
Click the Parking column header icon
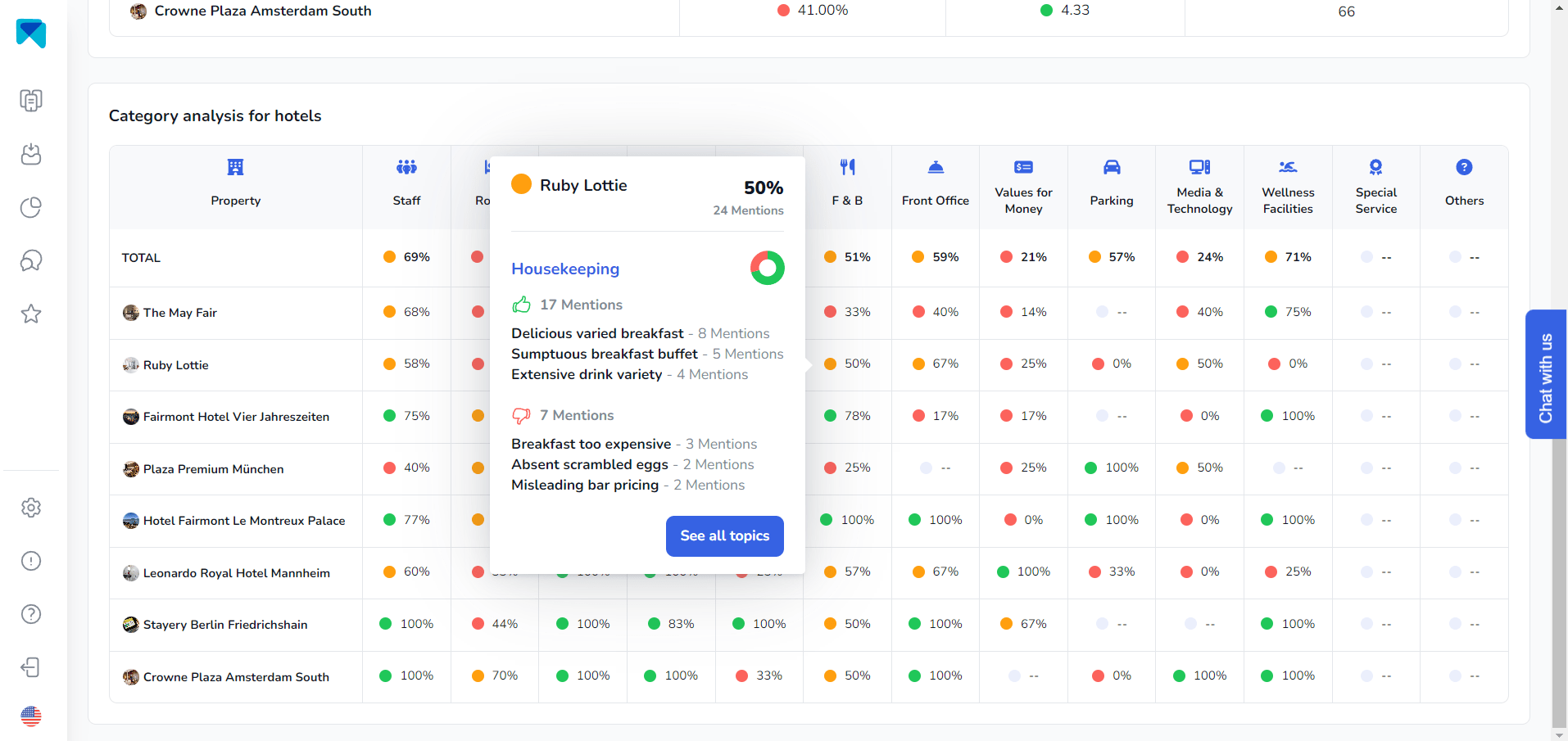tap(1111, 166)
